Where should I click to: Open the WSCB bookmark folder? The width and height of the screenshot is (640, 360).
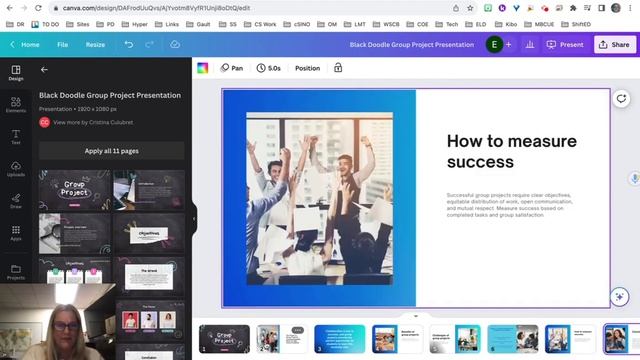coord(386,24)
